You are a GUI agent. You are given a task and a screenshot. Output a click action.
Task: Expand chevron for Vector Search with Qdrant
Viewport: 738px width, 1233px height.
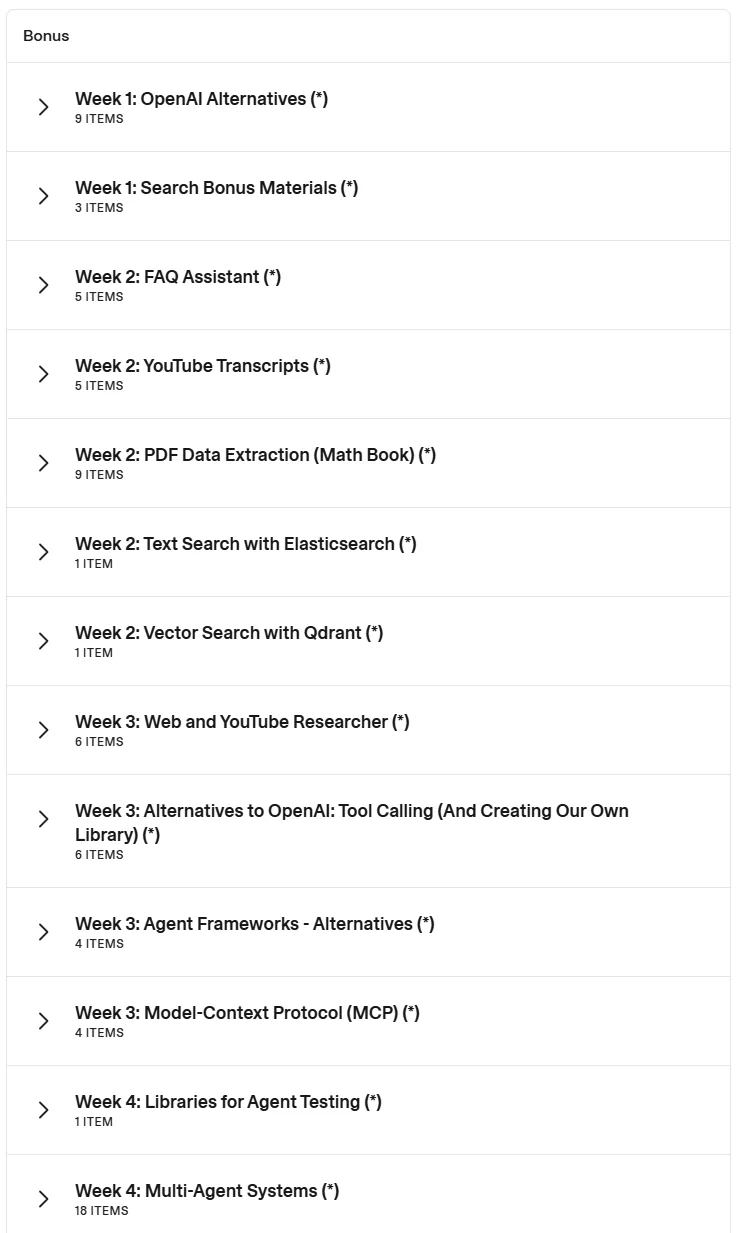[43, 641]
